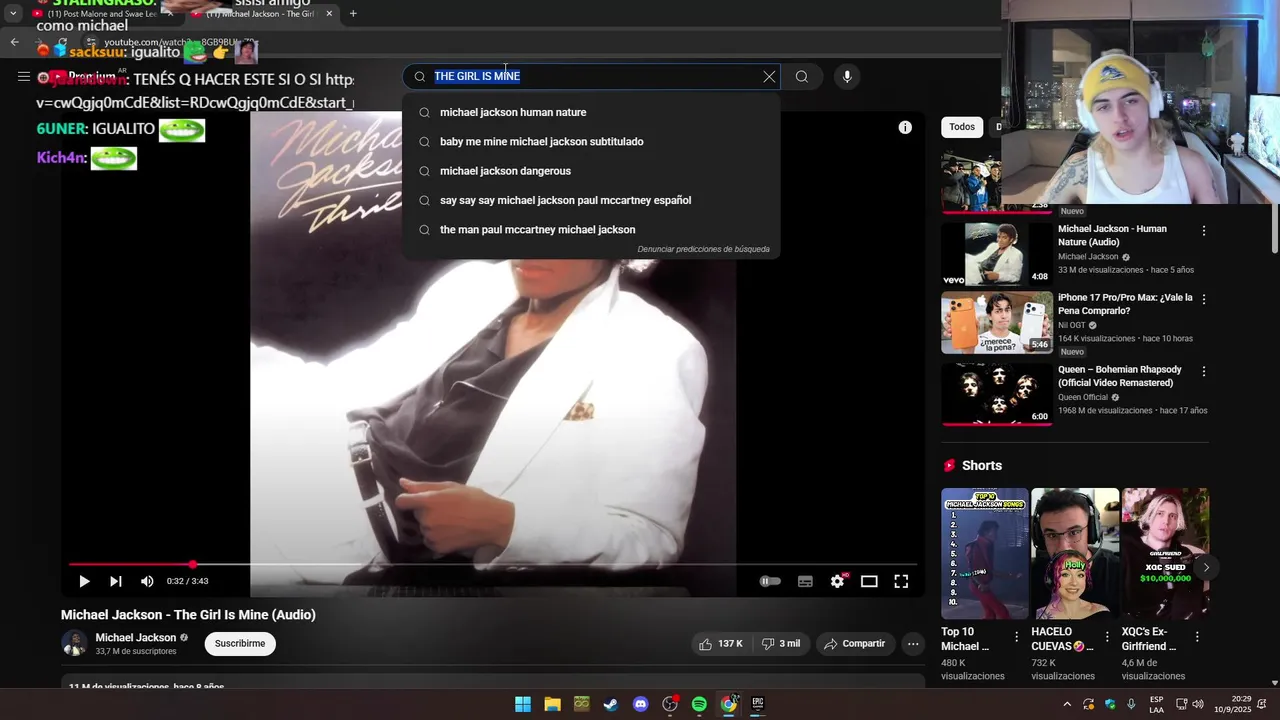Open video info card icon in the player corner
This screenshot has width=1280, height=720.
point(905,127)
